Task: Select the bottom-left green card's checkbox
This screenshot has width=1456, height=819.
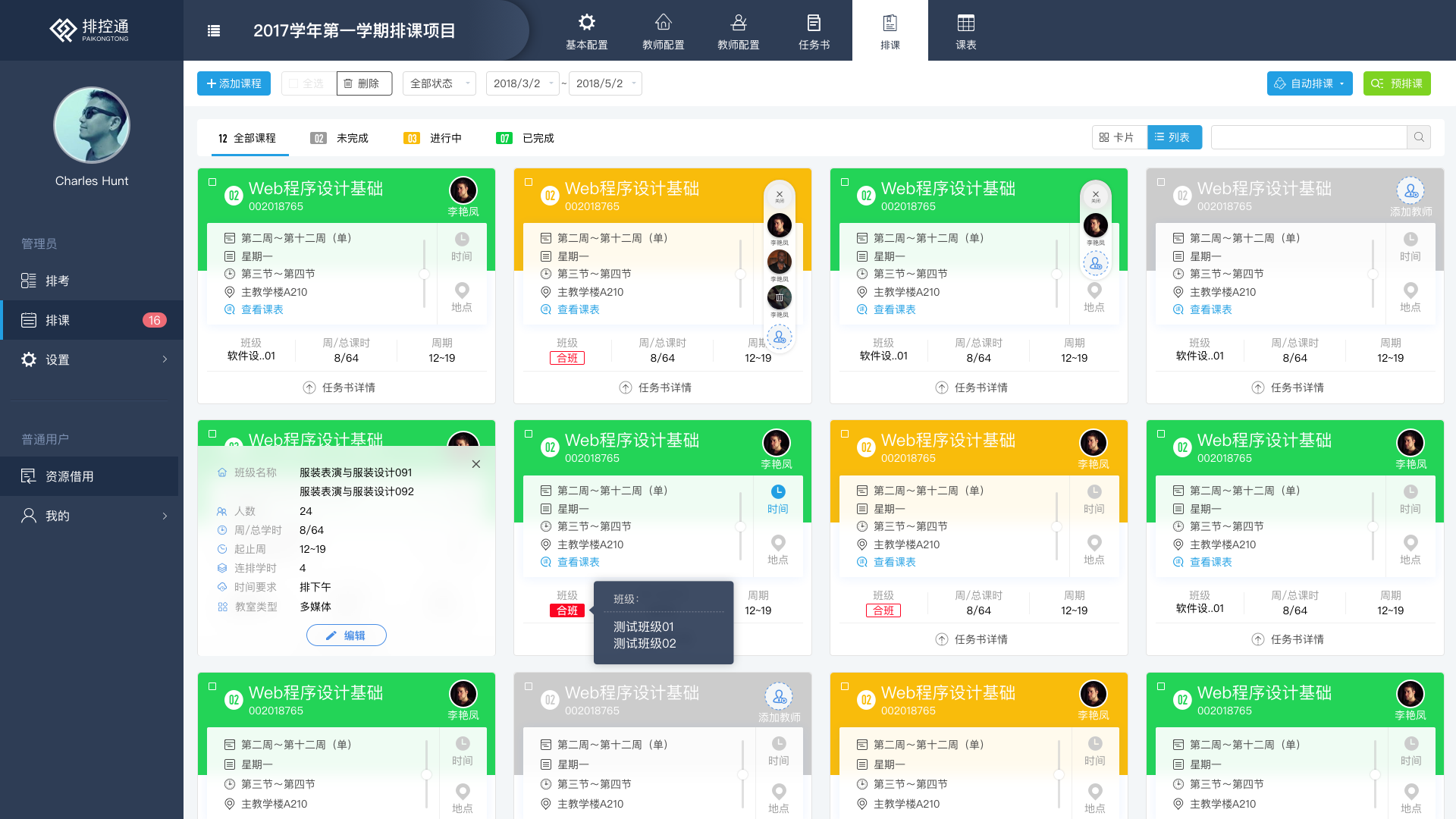Action: (212, 686)
